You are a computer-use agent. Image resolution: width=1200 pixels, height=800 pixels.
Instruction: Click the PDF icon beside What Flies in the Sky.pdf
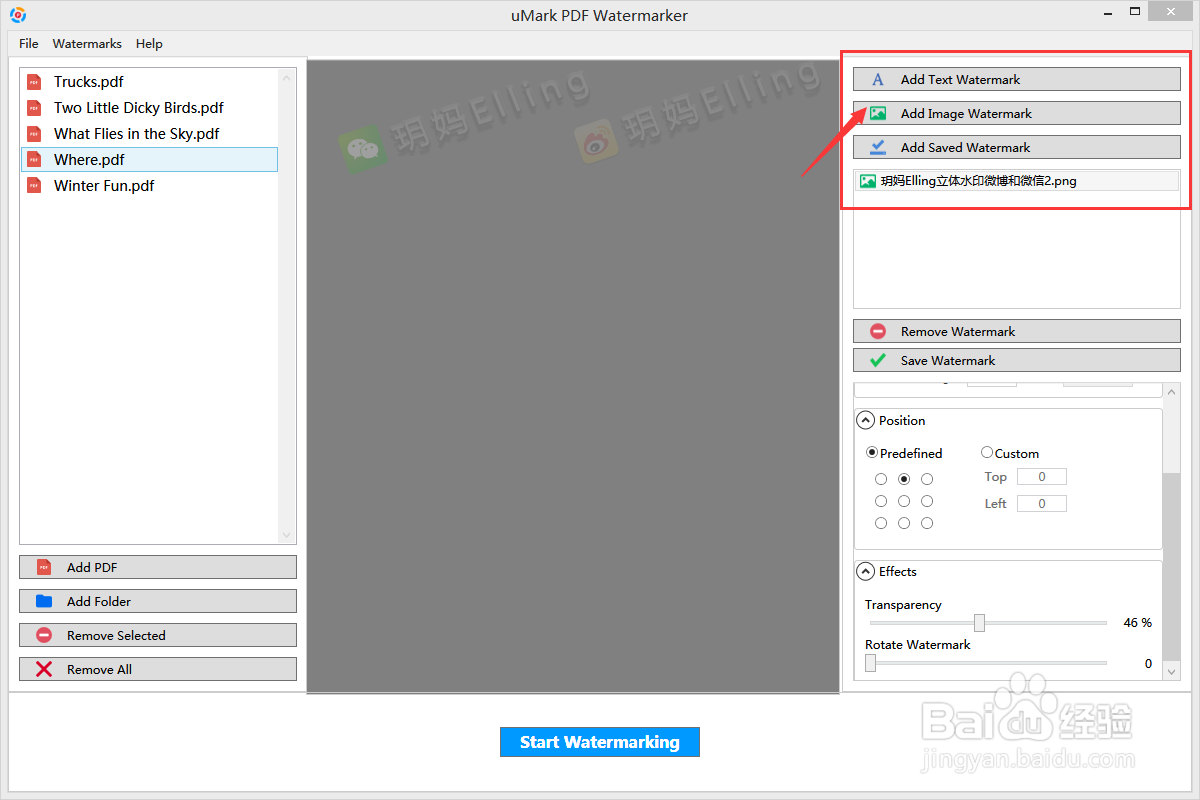(35, 134)
